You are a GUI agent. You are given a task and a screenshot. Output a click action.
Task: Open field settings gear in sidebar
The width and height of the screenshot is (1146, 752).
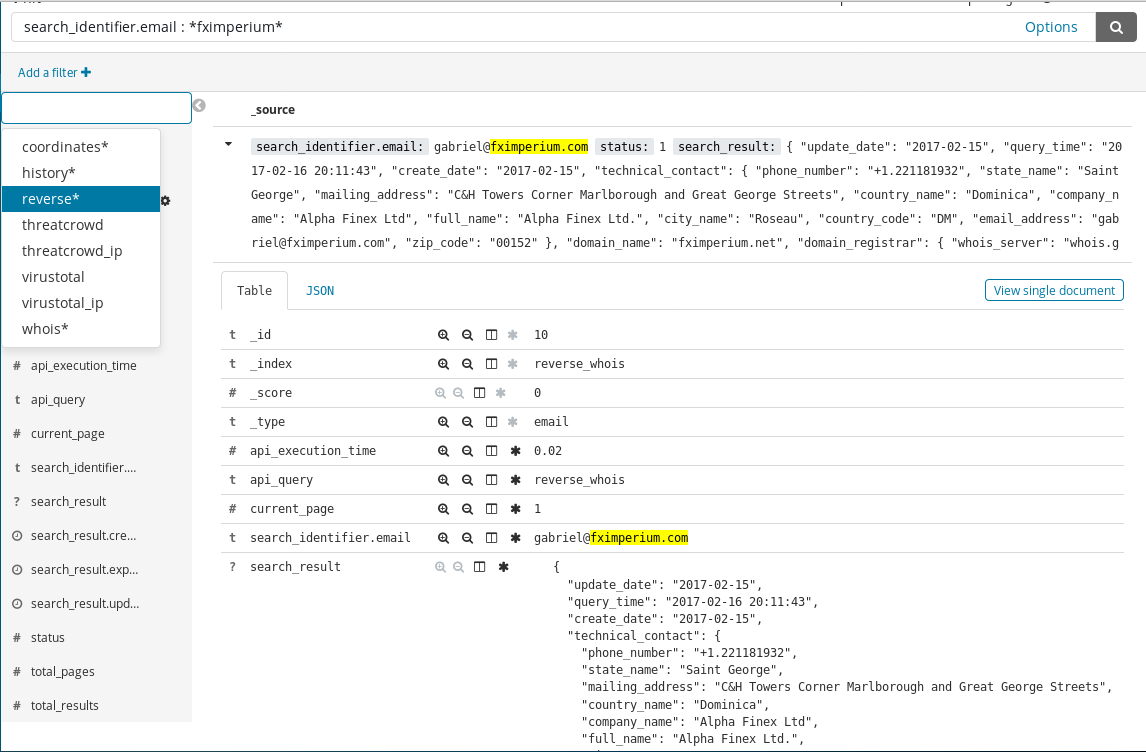coord(166,200)
